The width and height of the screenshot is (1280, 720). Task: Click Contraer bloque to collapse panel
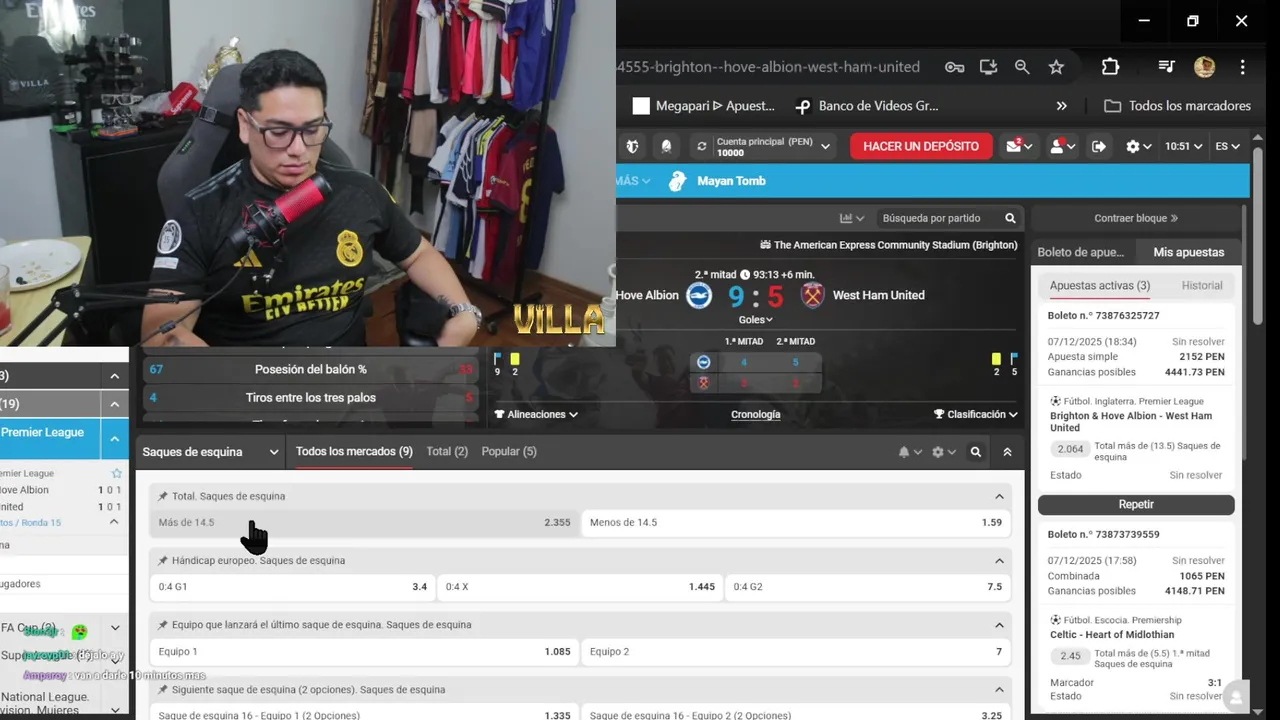coord(1136,218)
